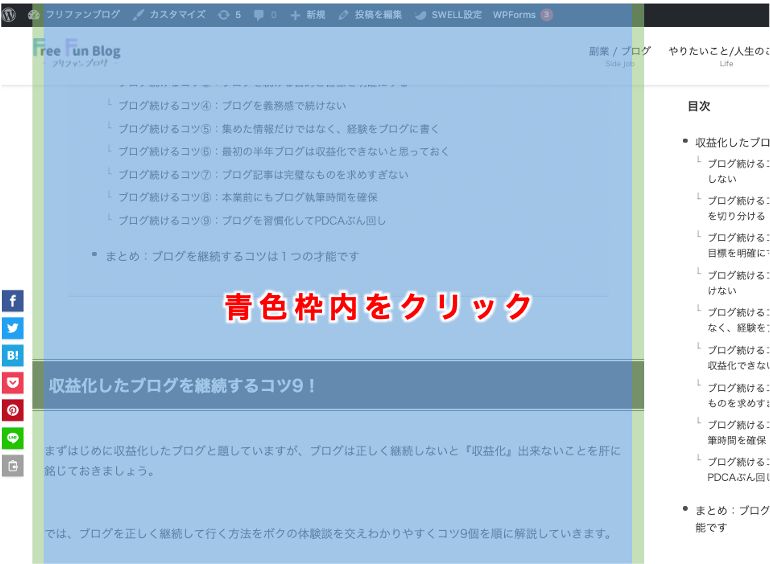This screenshot has width=770, height=564.
Task: Click 投稿を編集 in the admin bar
Action: pyautogui.click(x=378, y=15)
